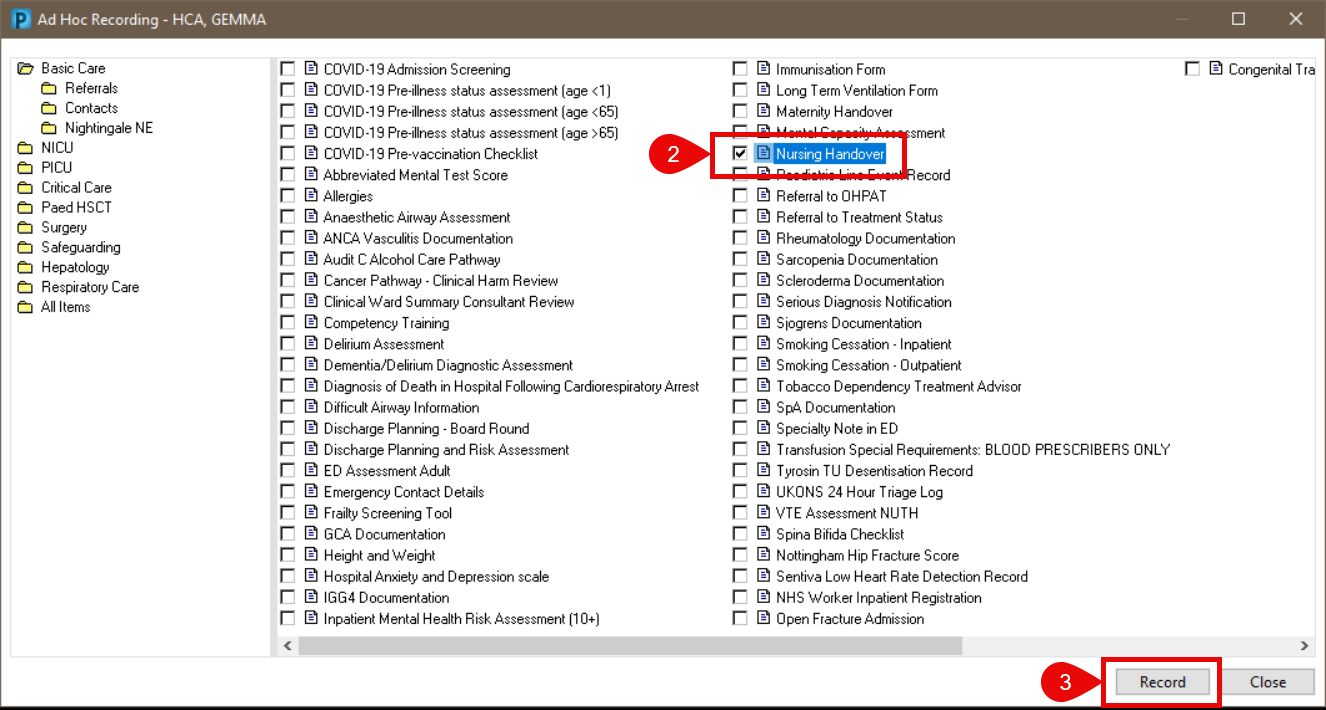Click the document icon beside Immunisation Form

pos(764,70)
